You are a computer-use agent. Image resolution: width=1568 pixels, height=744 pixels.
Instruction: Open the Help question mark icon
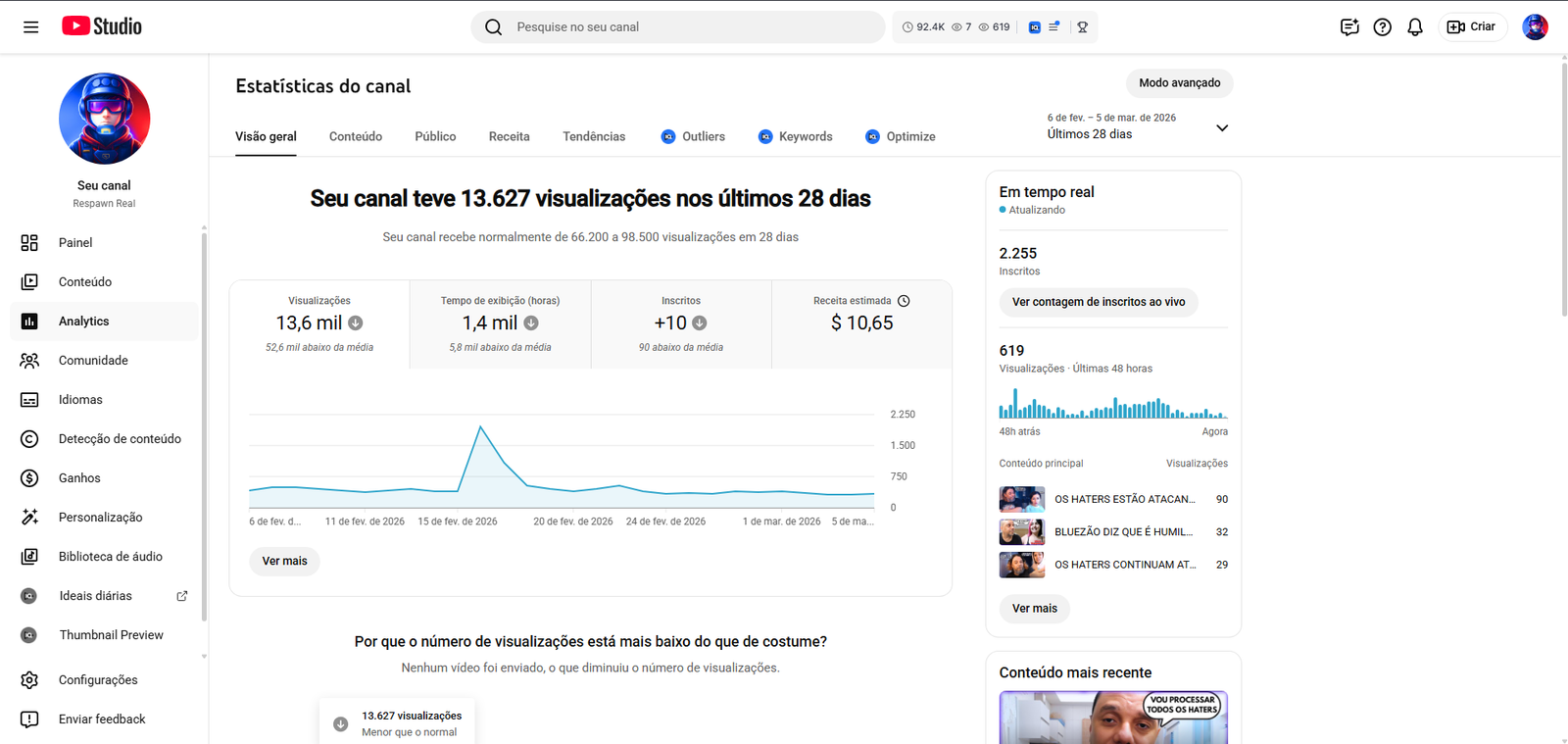pyautogui.click(x=1382, y=27)
